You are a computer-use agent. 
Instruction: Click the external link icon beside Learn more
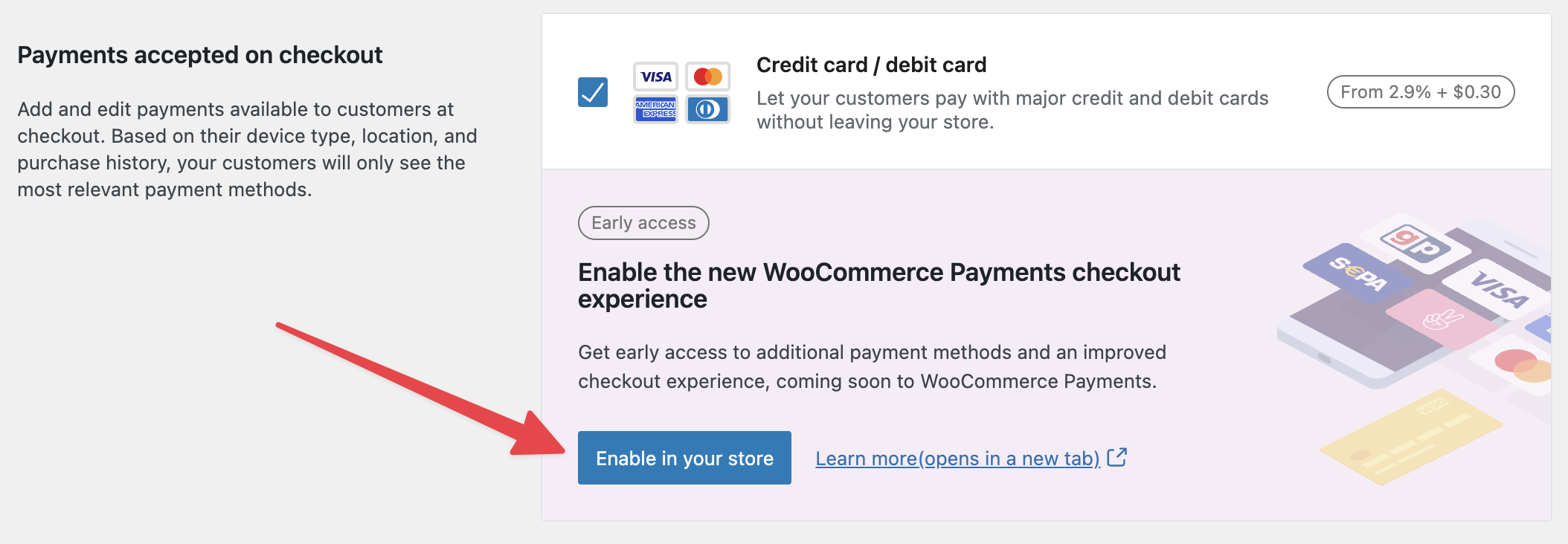click(1116, 457)
